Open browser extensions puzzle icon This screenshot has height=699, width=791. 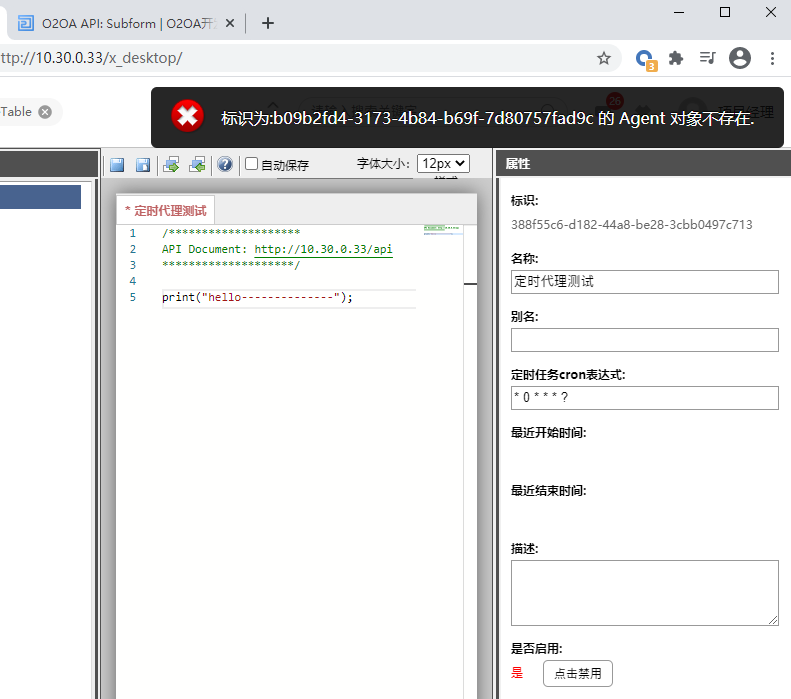675,59
